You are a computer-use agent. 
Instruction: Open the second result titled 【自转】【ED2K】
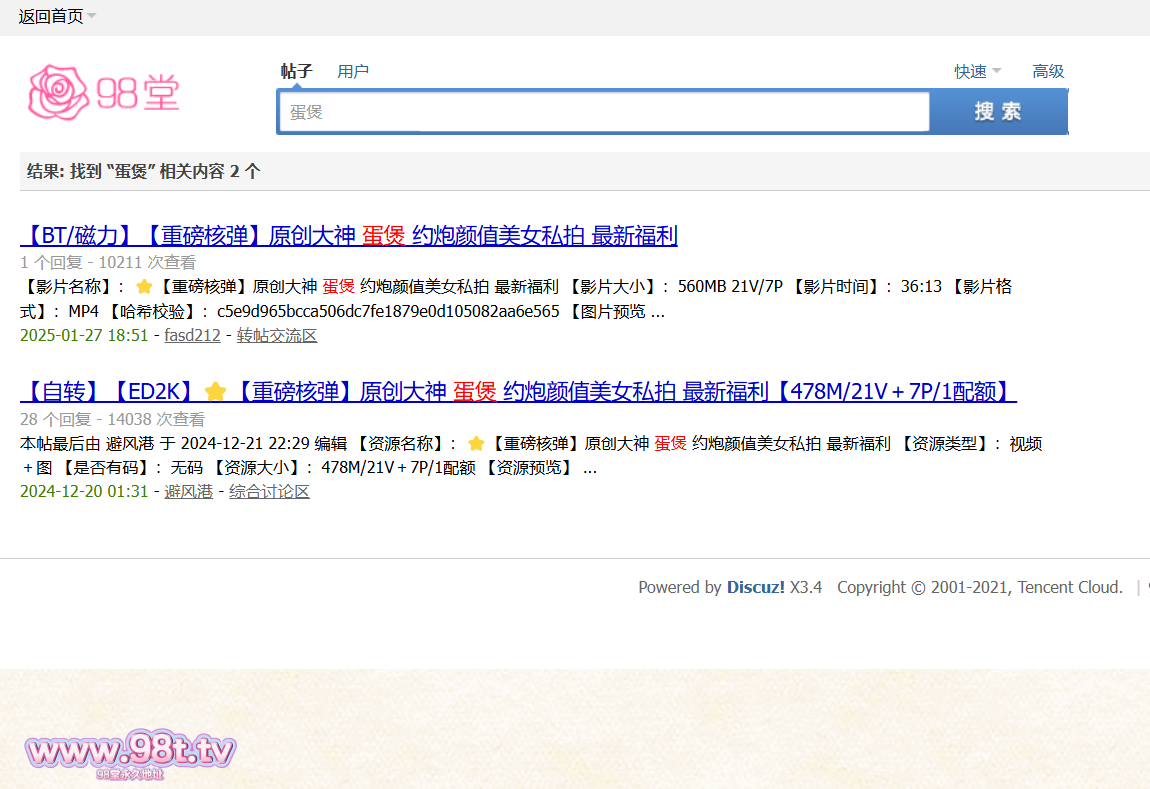pyautogui.click(x=518, y=392)
